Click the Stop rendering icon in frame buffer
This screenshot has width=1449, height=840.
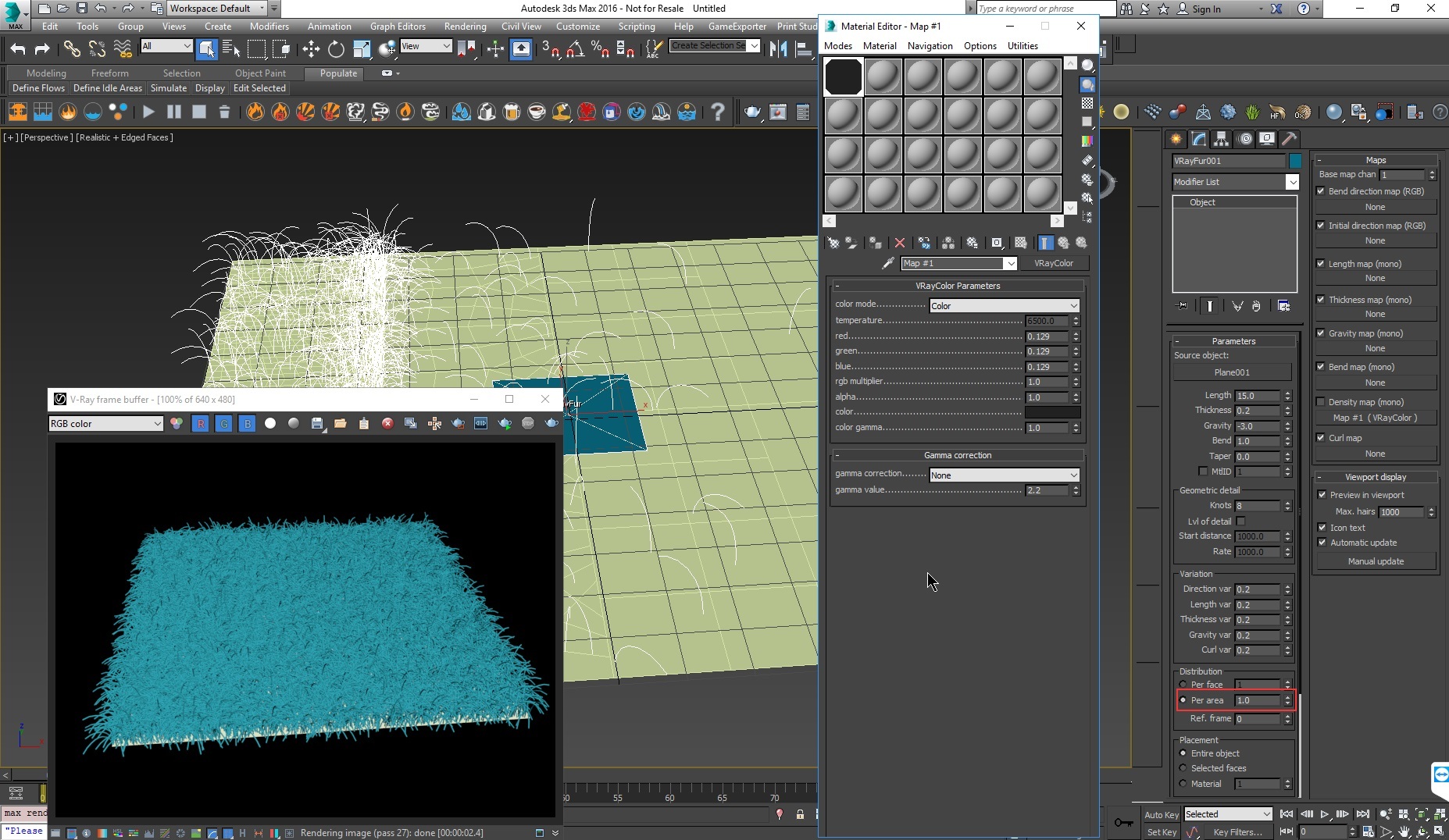(x=528, y=423)
